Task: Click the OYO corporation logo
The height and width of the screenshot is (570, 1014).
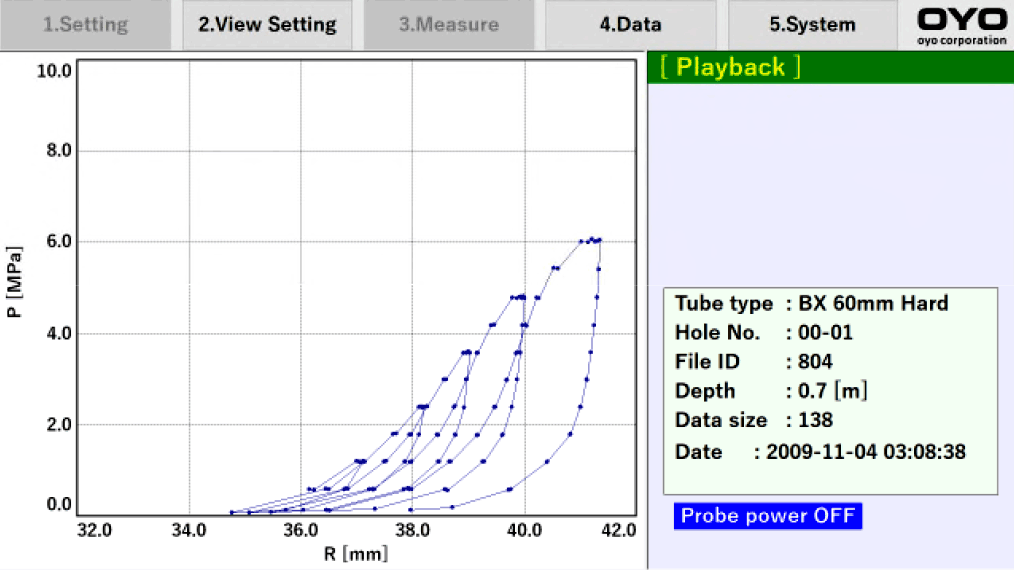Action: [961, 25]
